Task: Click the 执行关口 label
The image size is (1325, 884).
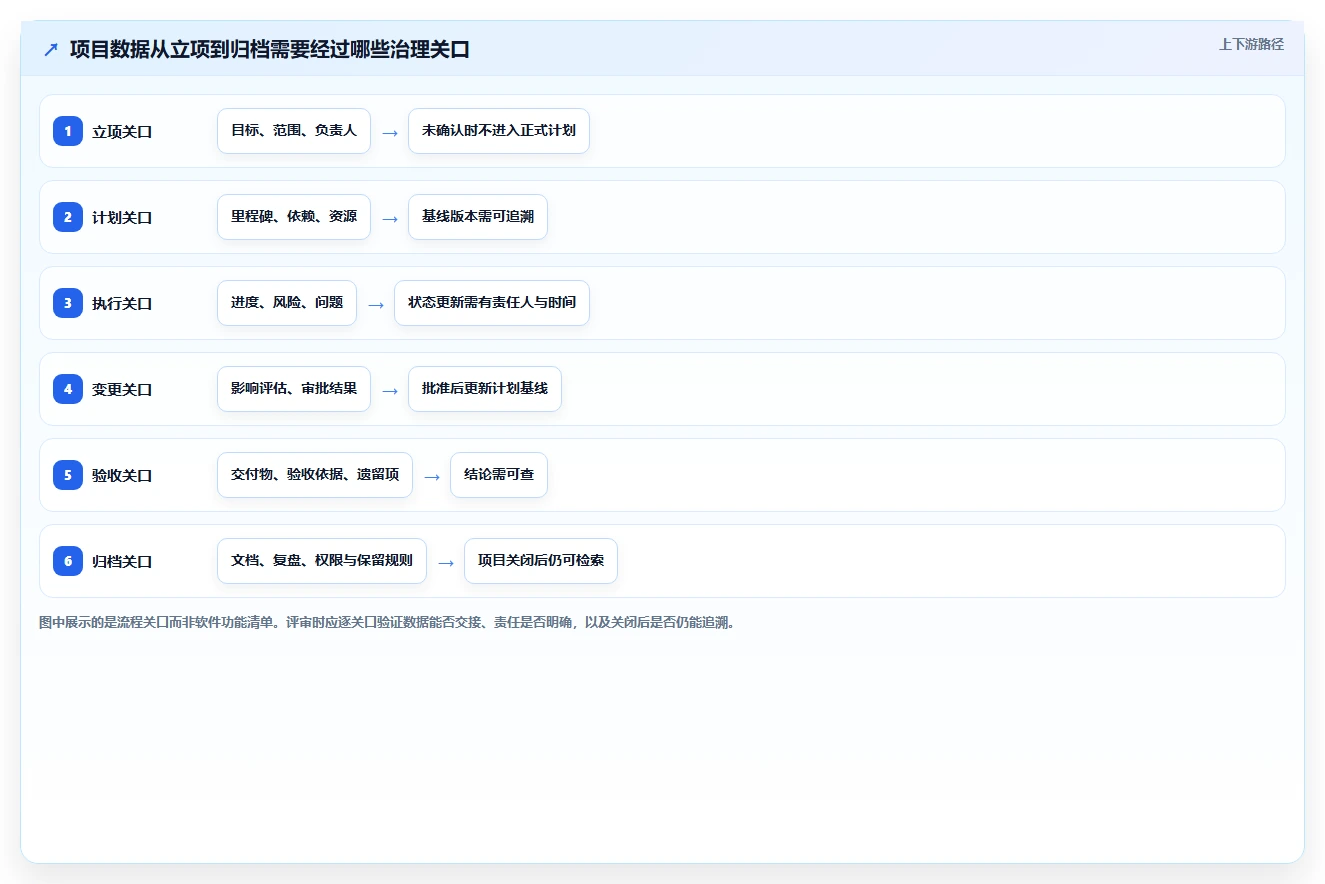Action: point(122,303)
